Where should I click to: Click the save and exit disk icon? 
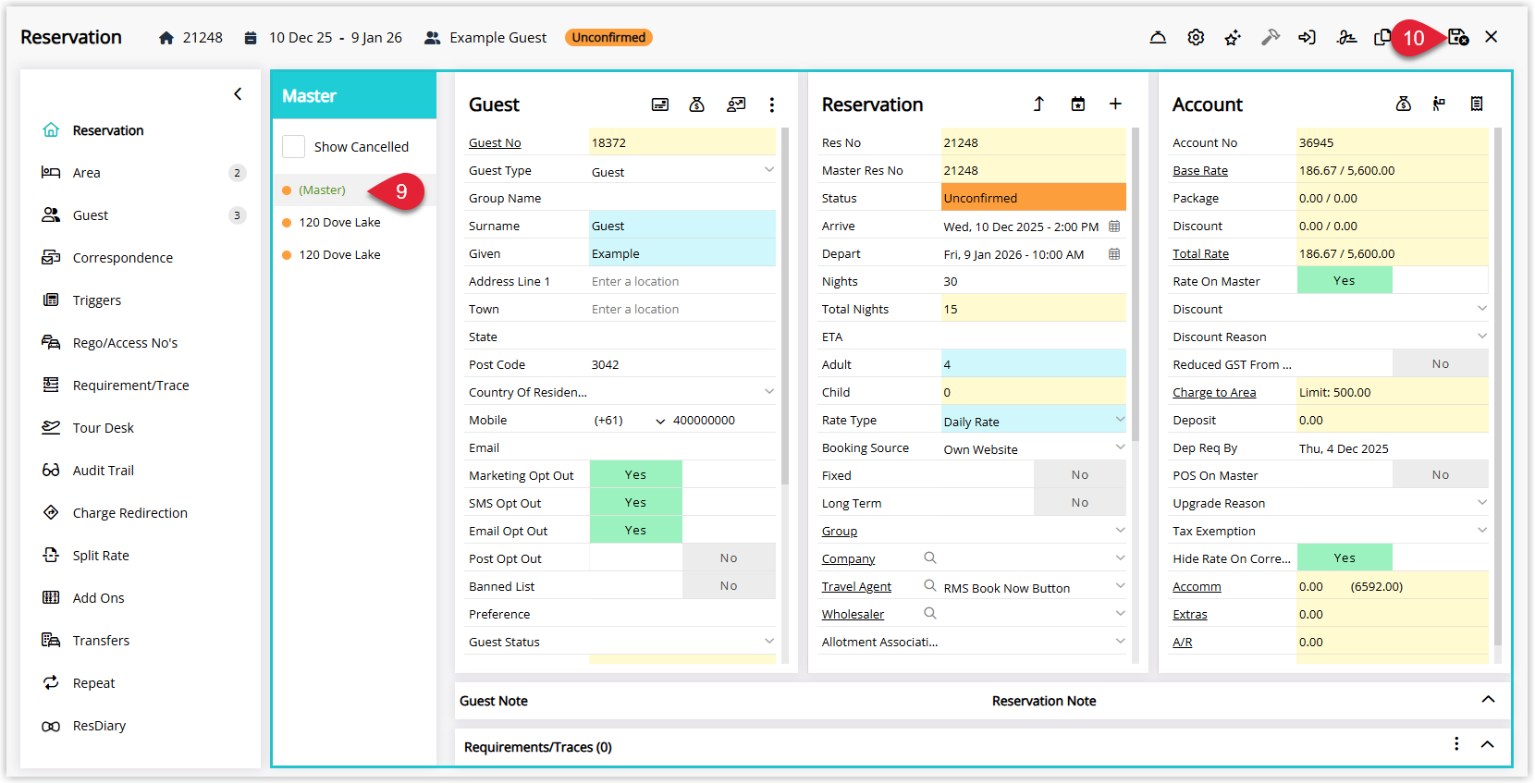(x=1458, y=37)
